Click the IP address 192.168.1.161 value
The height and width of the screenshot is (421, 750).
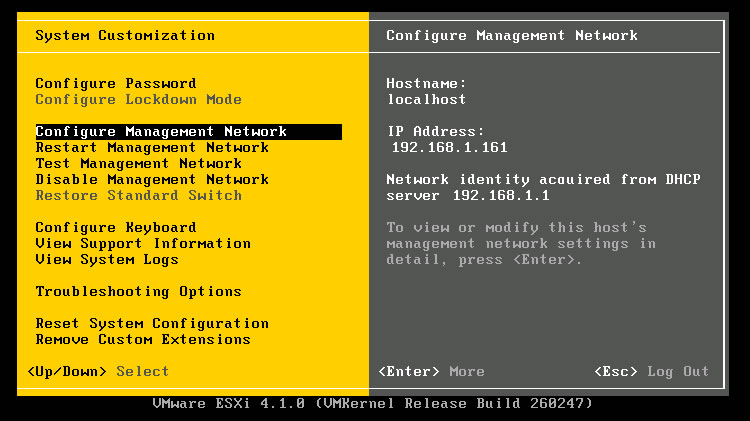(449, 147)
